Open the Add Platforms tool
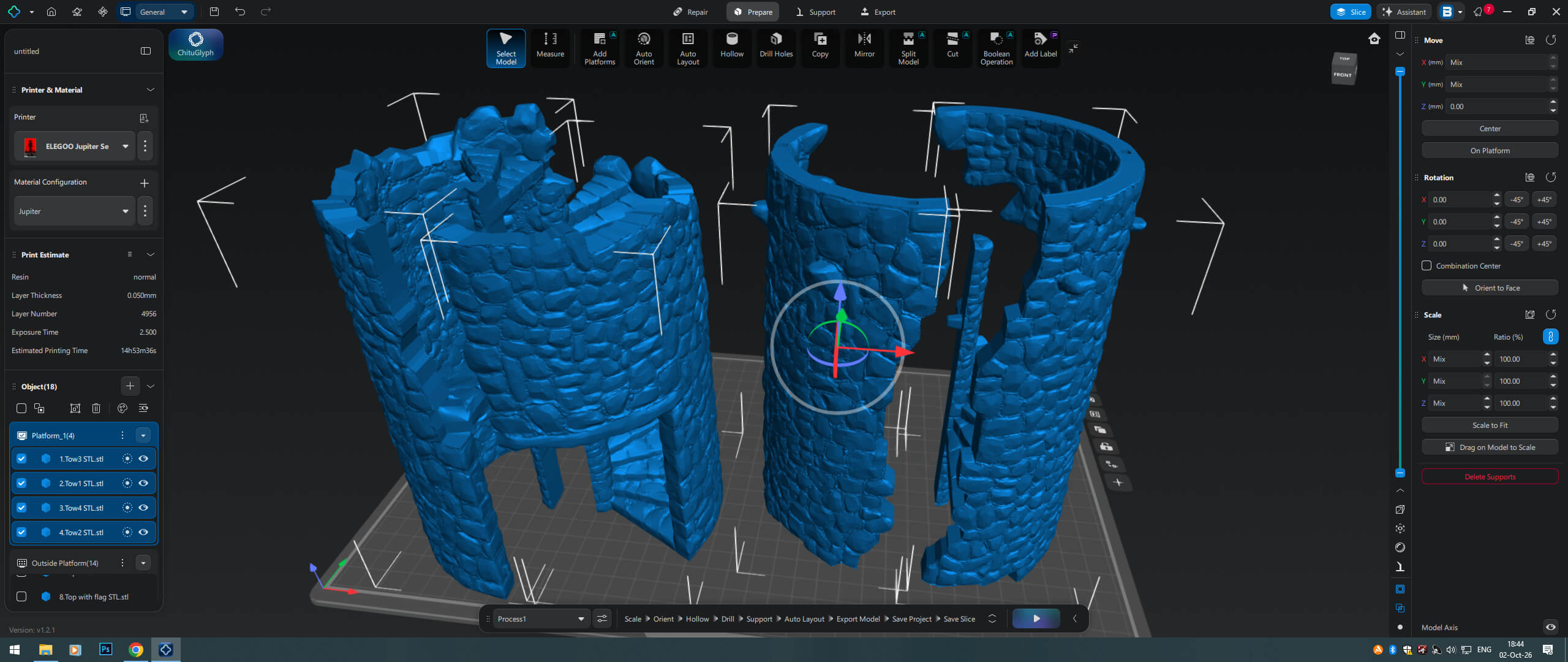 (x=600, y=47)
